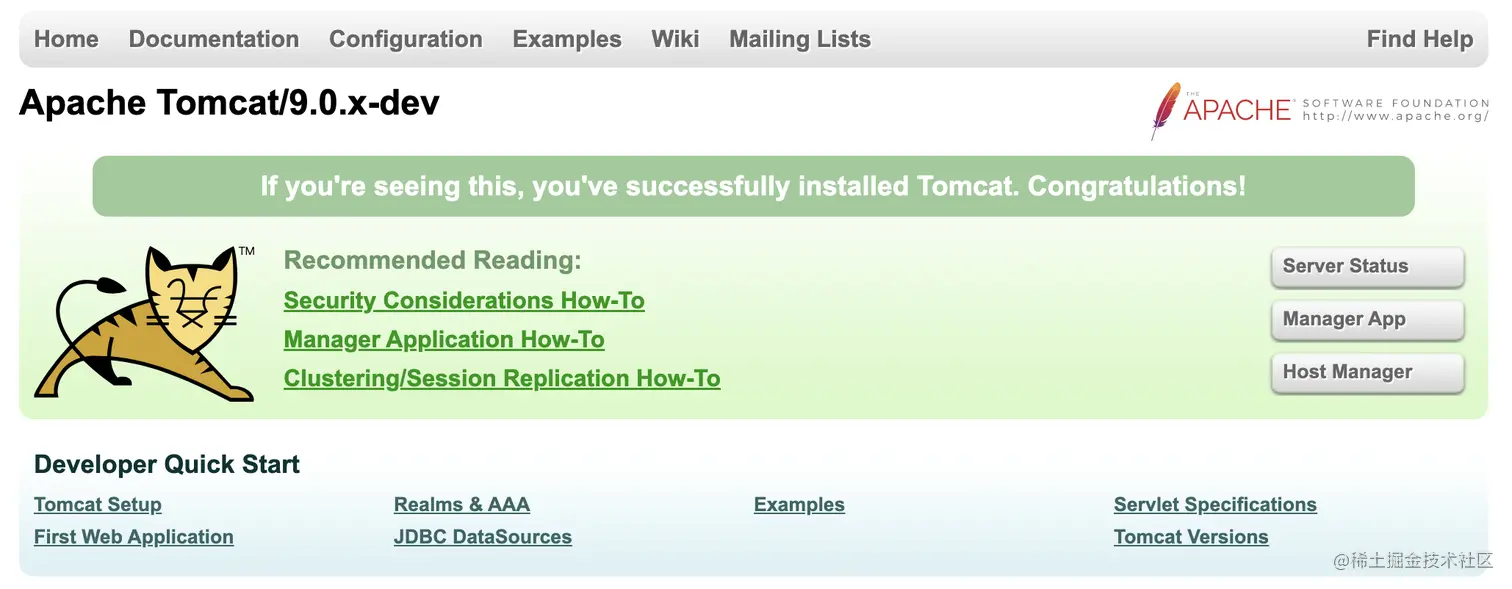
Task: Open the Manager App button
Action: (1367, 320)
